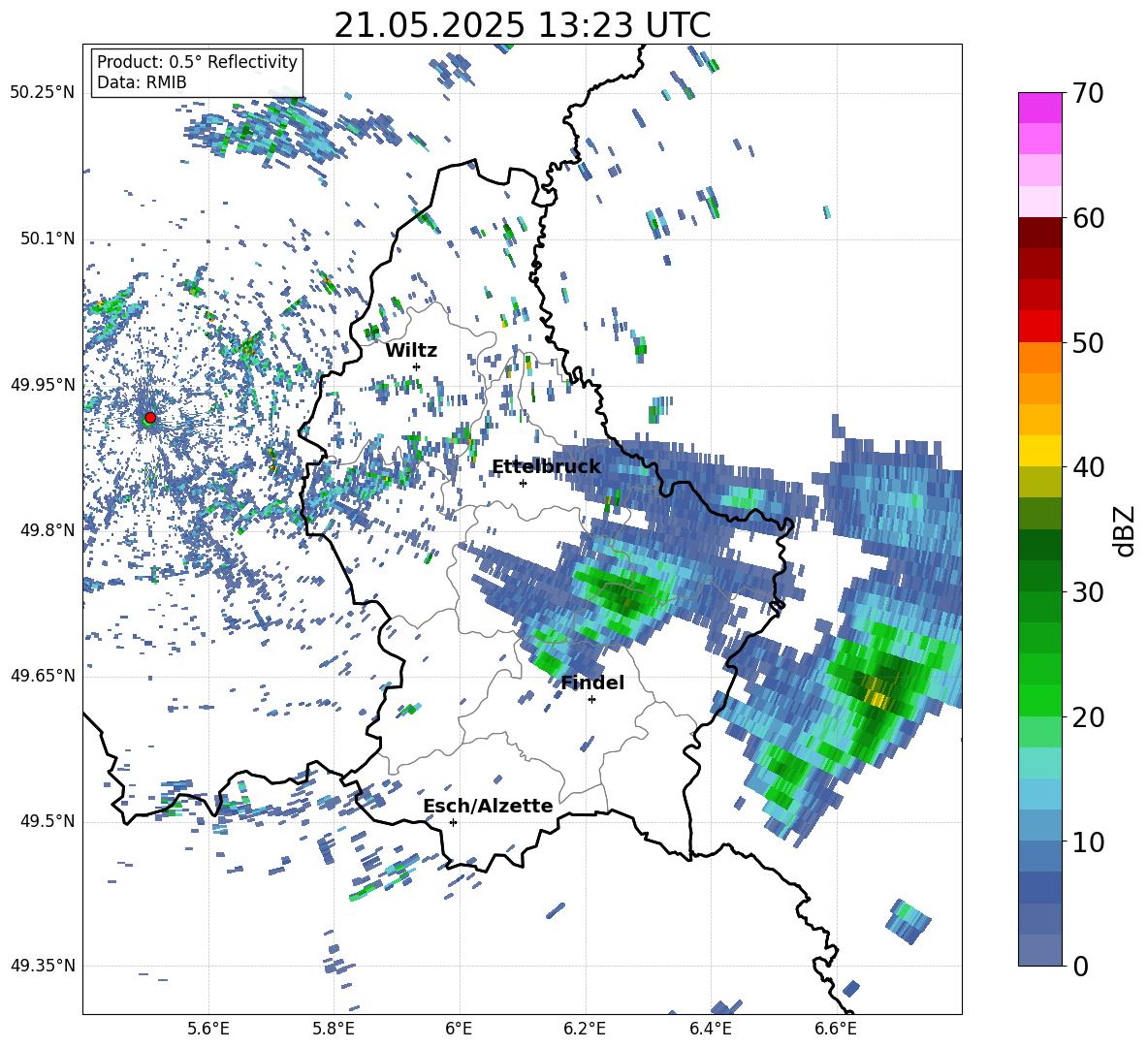Click the Findel city label
The height and width of the screenshot is (1048, 1148).
[x=592, y=683]
